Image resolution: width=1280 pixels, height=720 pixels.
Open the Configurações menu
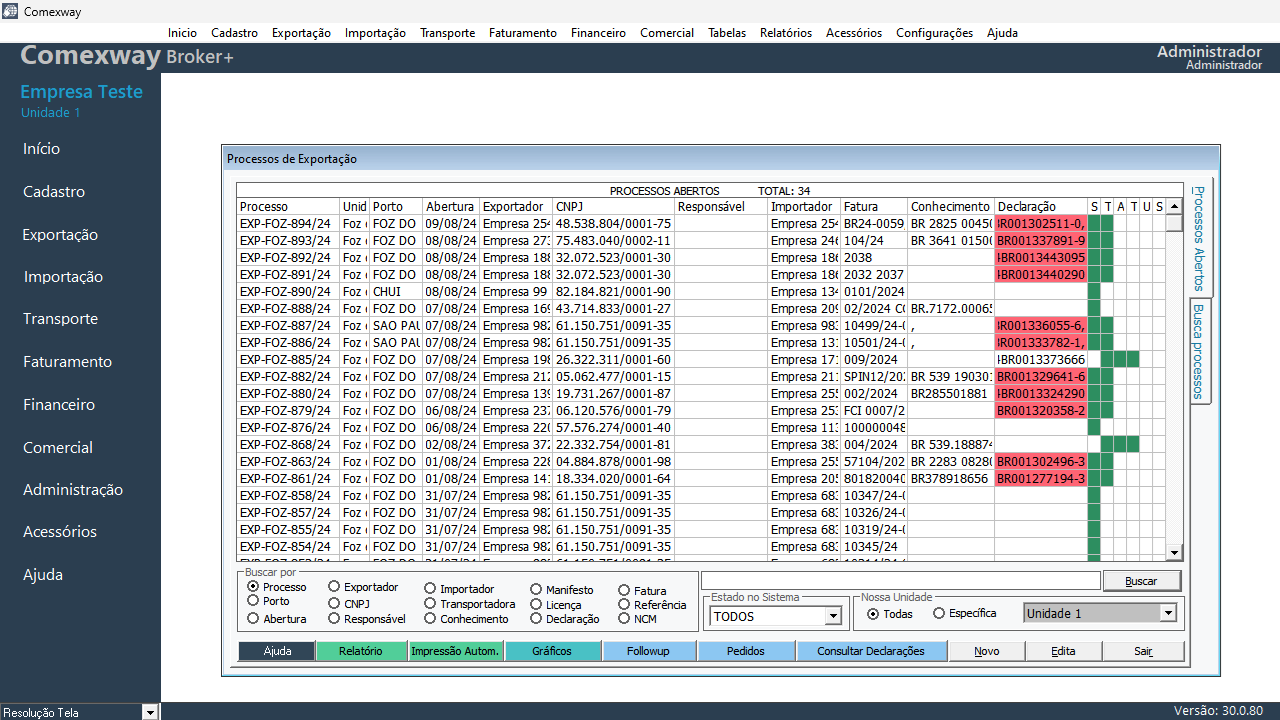point(934,33)
